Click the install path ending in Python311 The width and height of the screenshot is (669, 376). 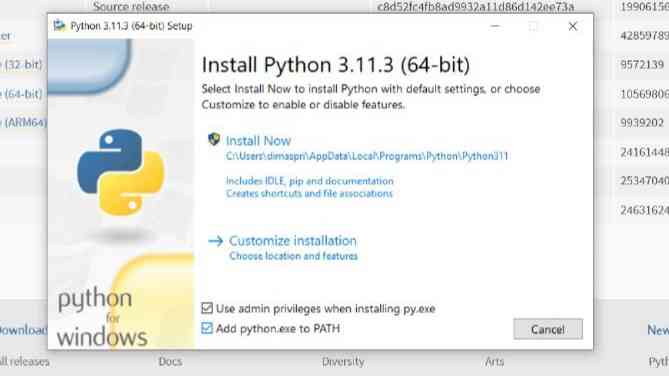(367, 156)
